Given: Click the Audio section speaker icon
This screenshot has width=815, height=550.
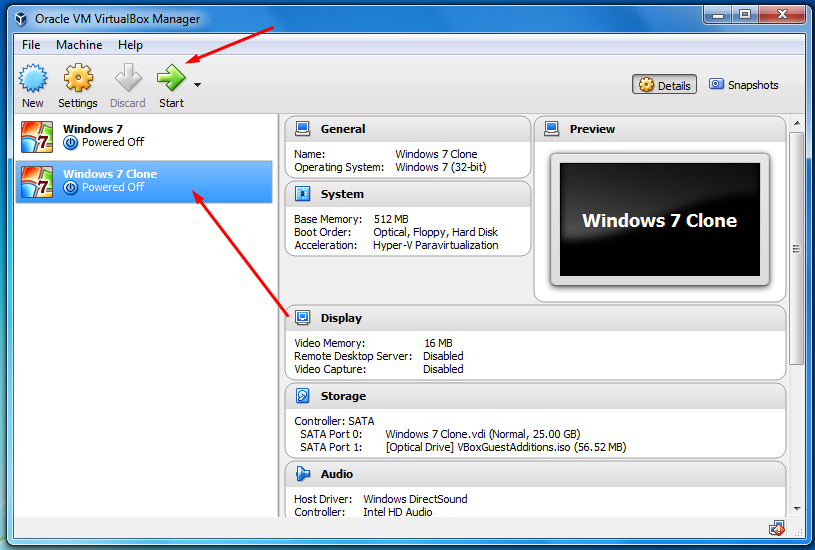Looking at the screenshot, I should click(303, 474).
